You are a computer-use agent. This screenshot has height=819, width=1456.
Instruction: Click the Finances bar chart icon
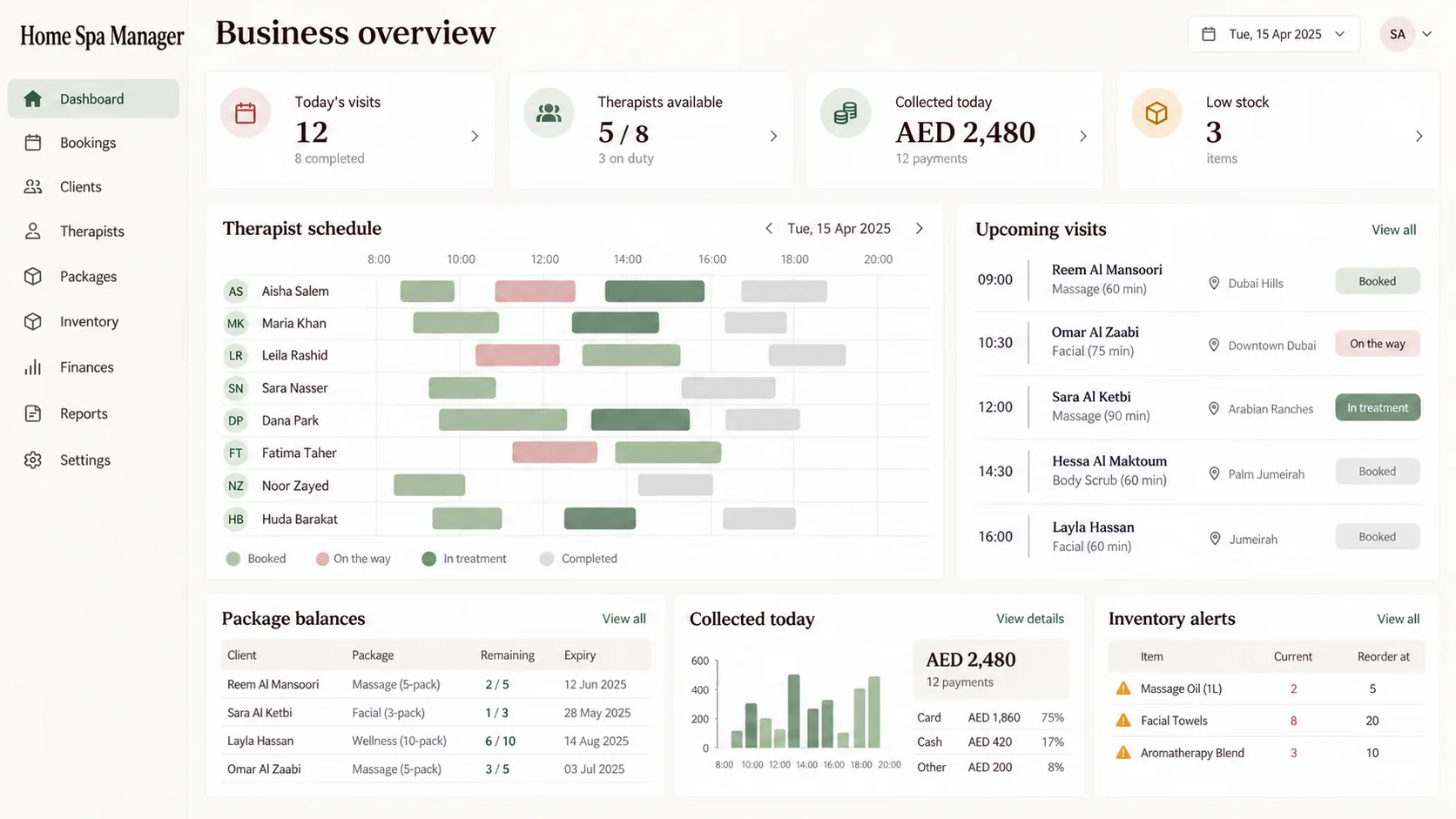(x=33, y=367)
